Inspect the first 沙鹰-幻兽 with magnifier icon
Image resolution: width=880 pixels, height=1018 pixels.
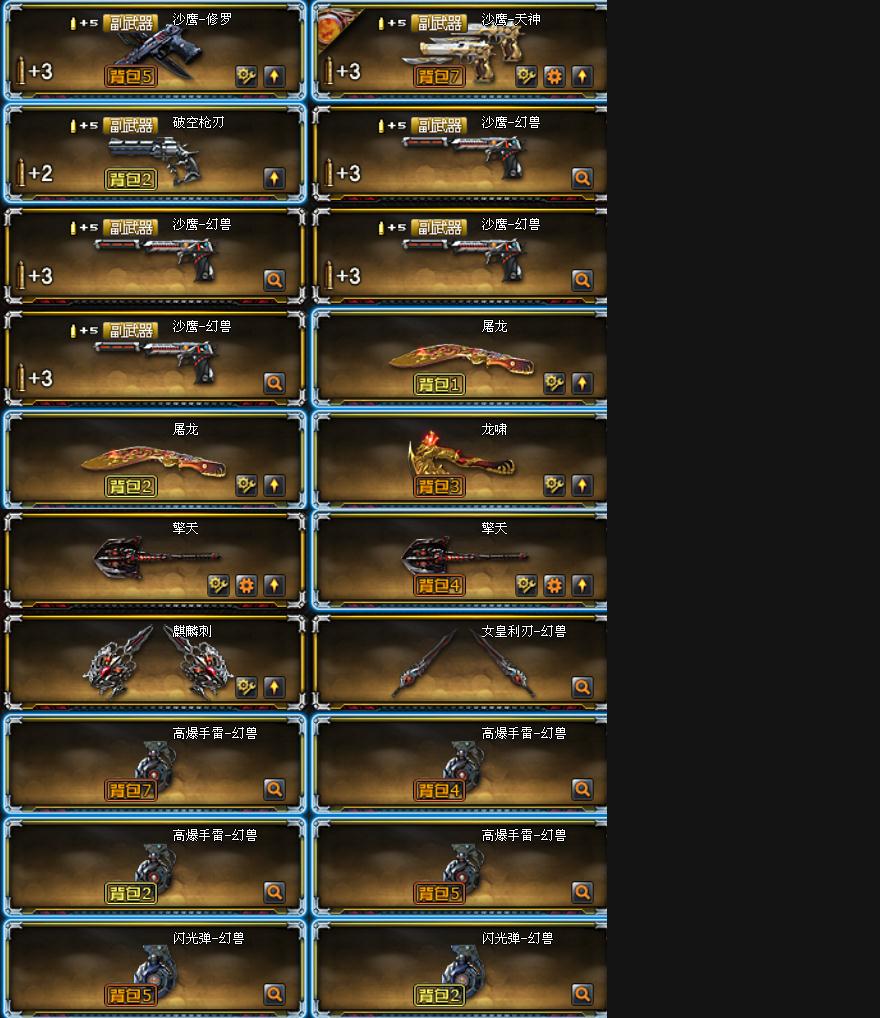point(583,179)
